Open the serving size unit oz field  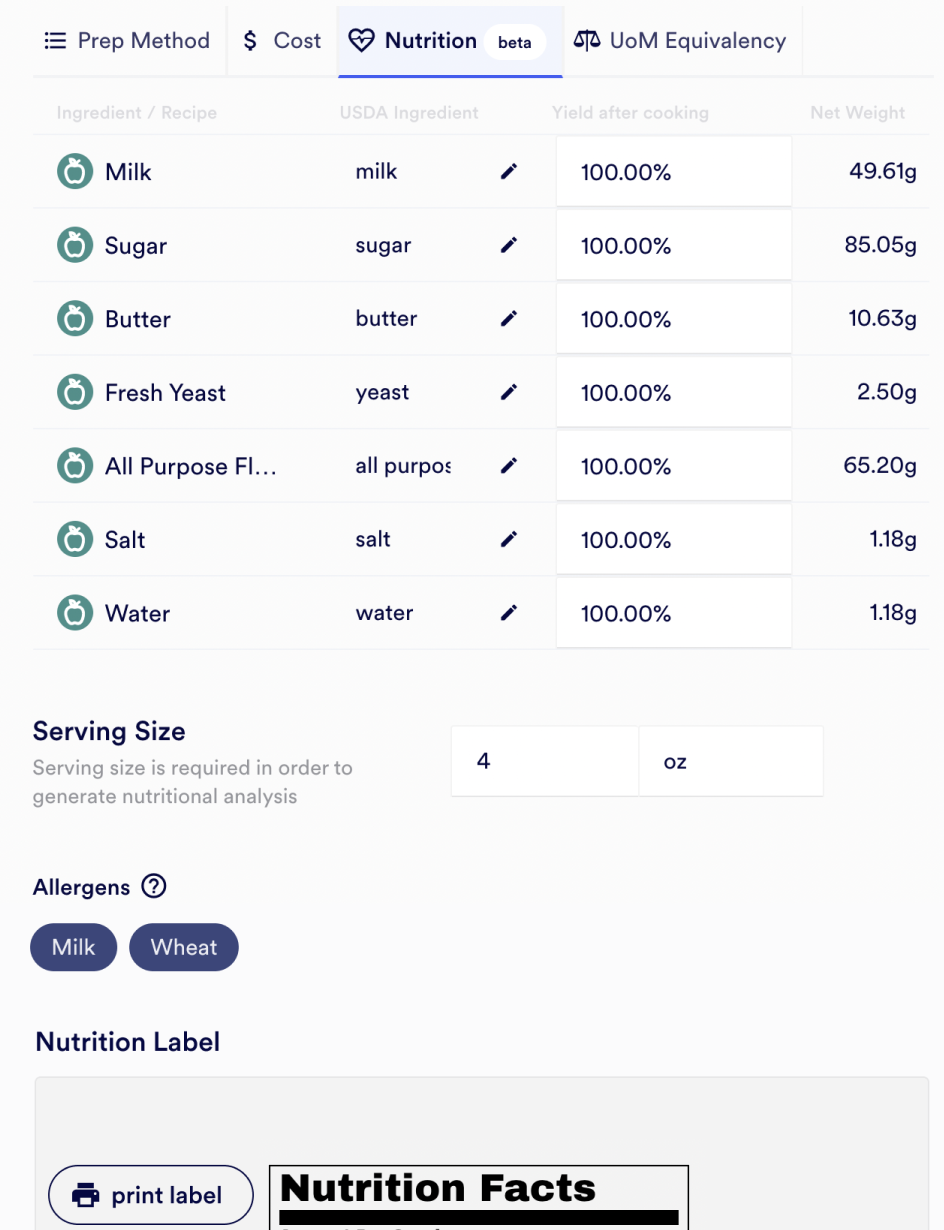click(x=731, y=761)
